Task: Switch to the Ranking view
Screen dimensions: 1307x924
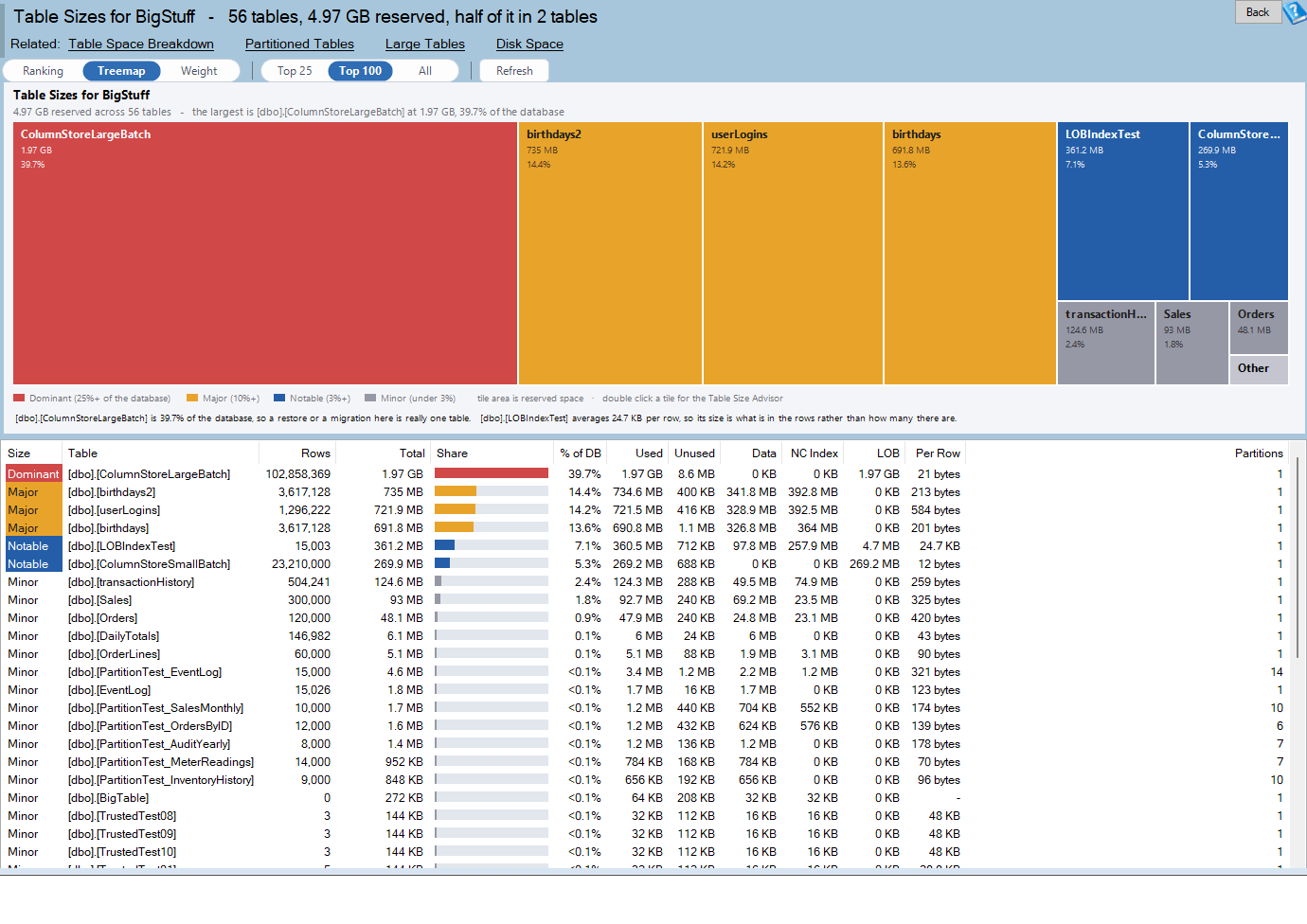Action: pos(44,71)
